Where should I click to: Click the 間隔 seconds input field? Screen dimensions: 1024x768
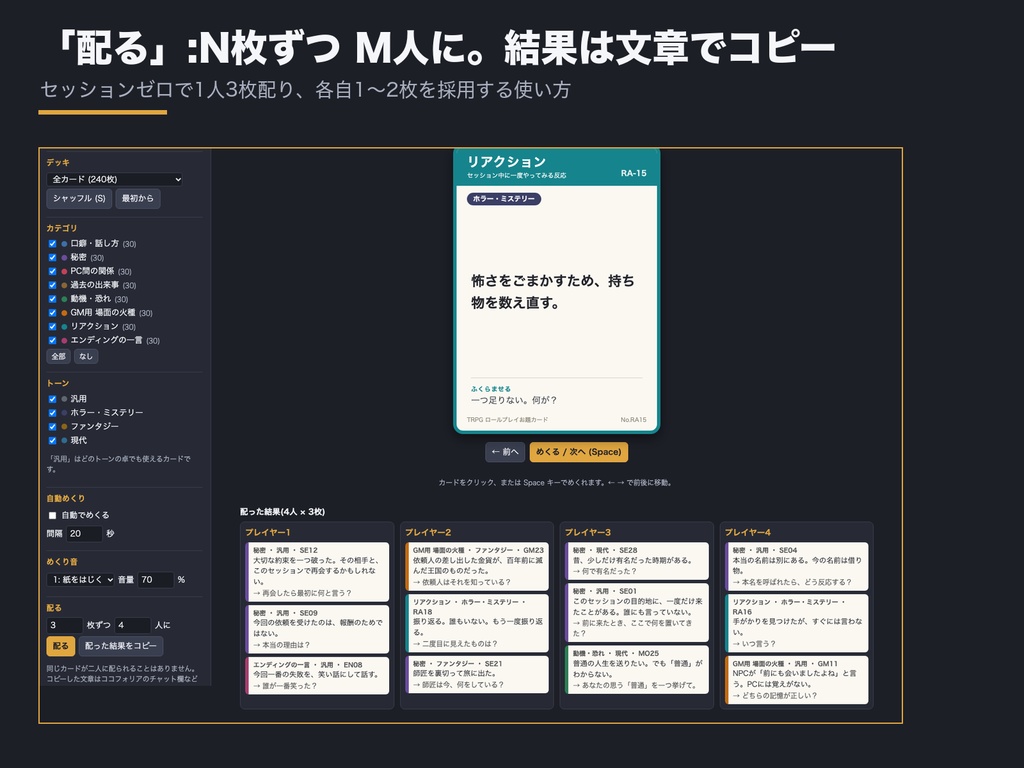(84, 534)
